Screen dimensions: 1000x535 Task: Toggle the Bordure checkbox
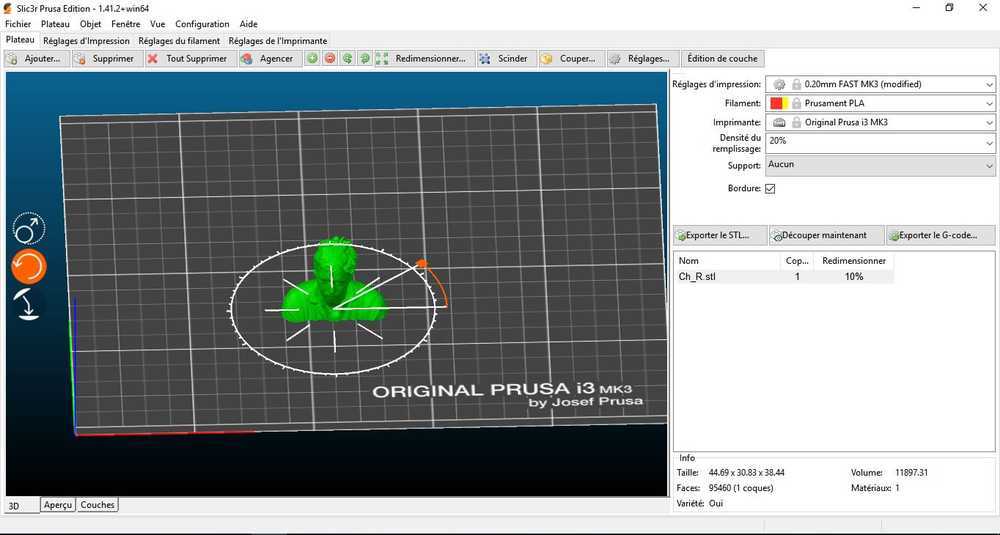[x=770, y=189]
